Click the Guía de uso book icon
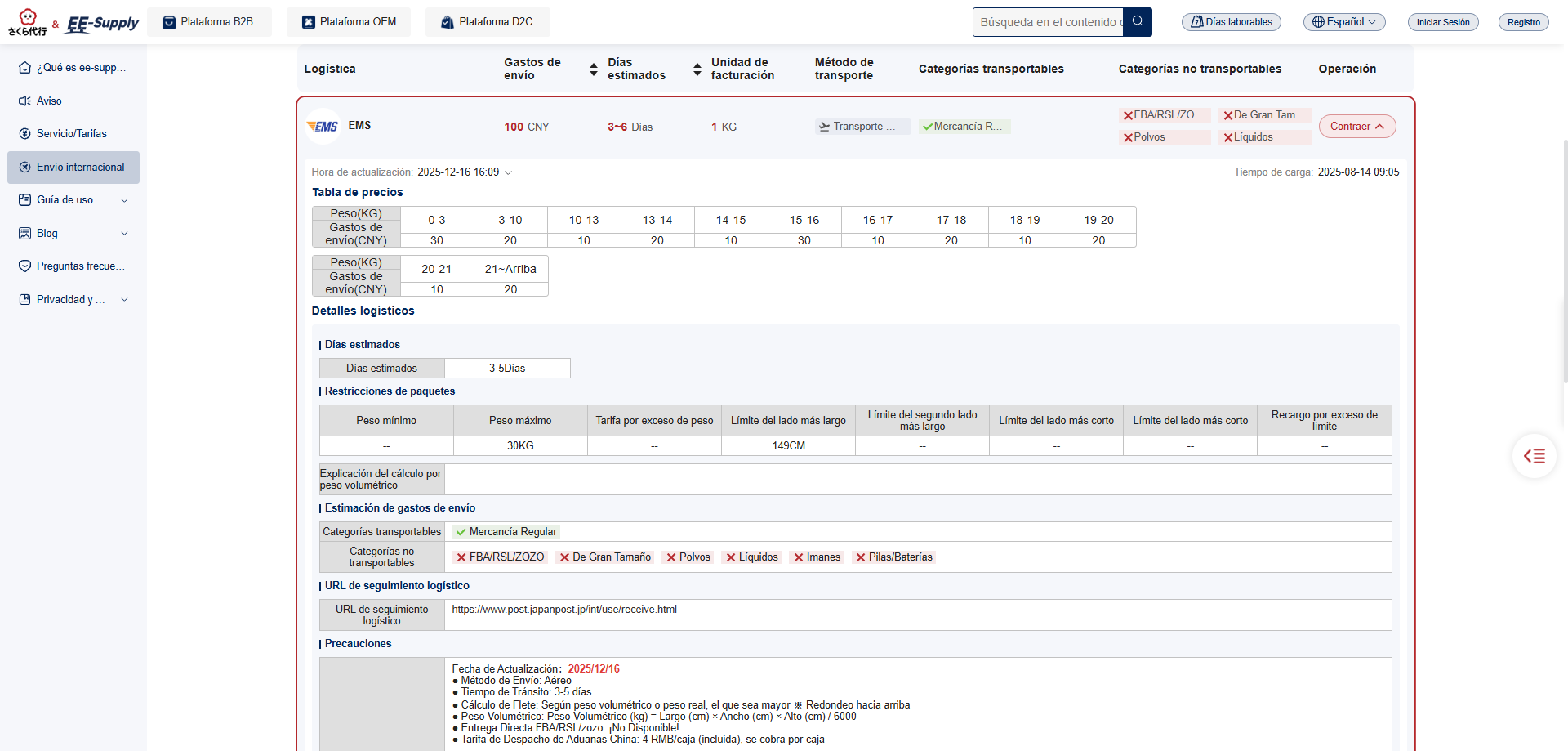The height and width of the screenshot is (751, 1568). pos(25,199)
